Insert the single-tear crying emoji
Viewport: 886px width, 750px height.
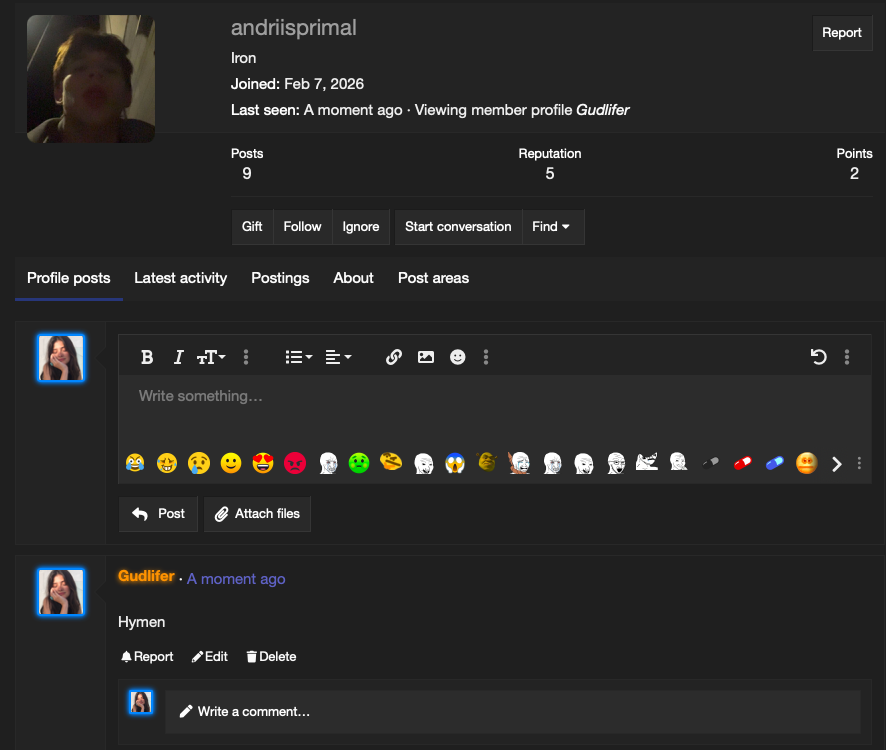199,463
